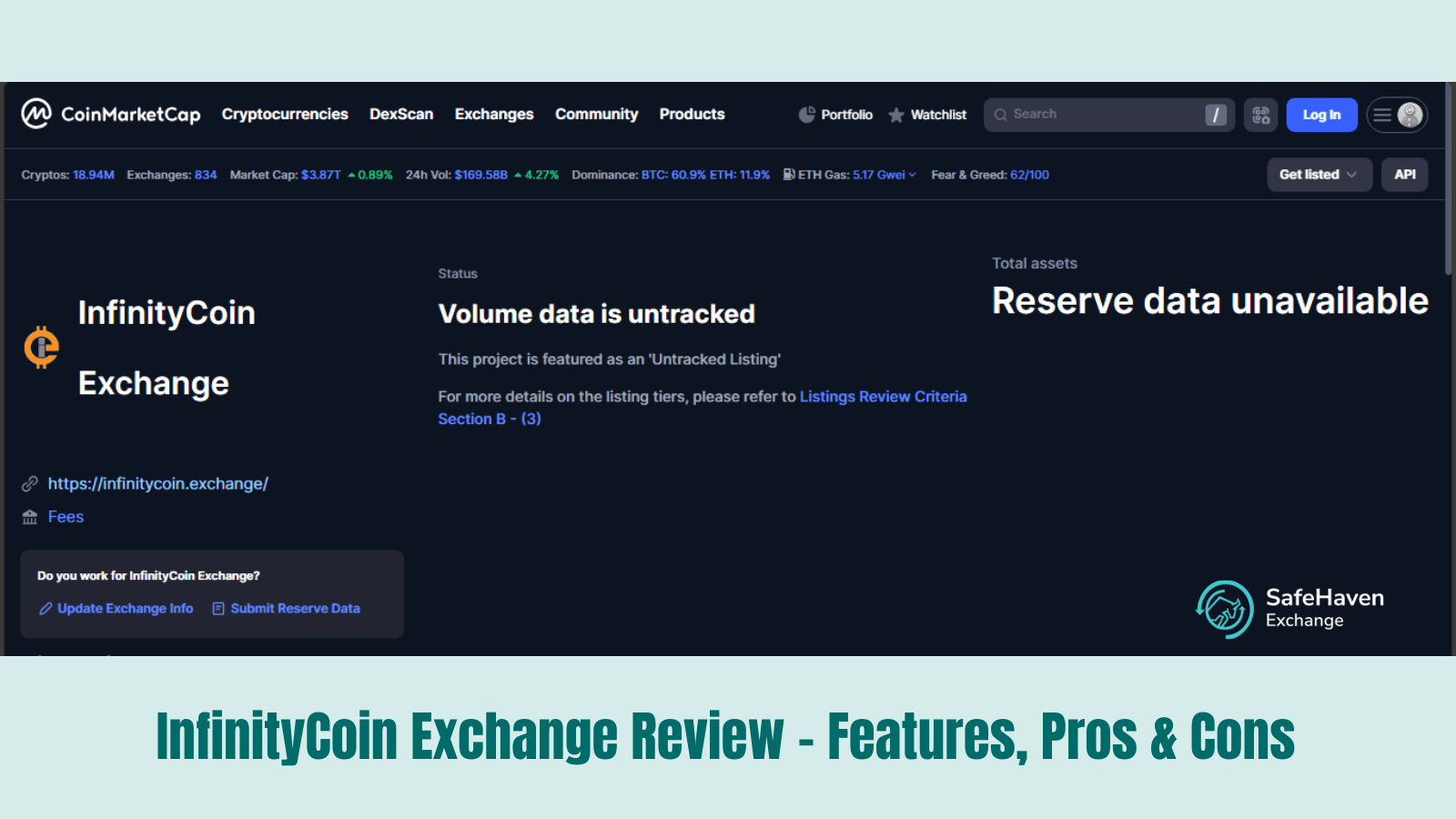This screenshot has width=1456, height=819.
Task: Click the Fees bank icon
Action: (x=30, y=516)
